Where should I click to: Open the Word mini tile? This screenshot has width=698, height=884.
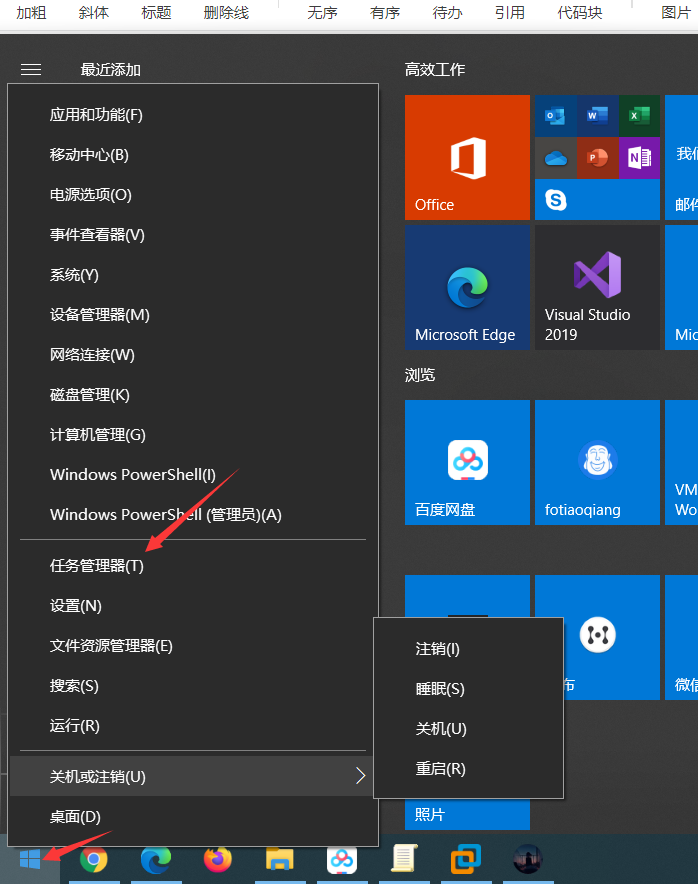click(597, 116)
